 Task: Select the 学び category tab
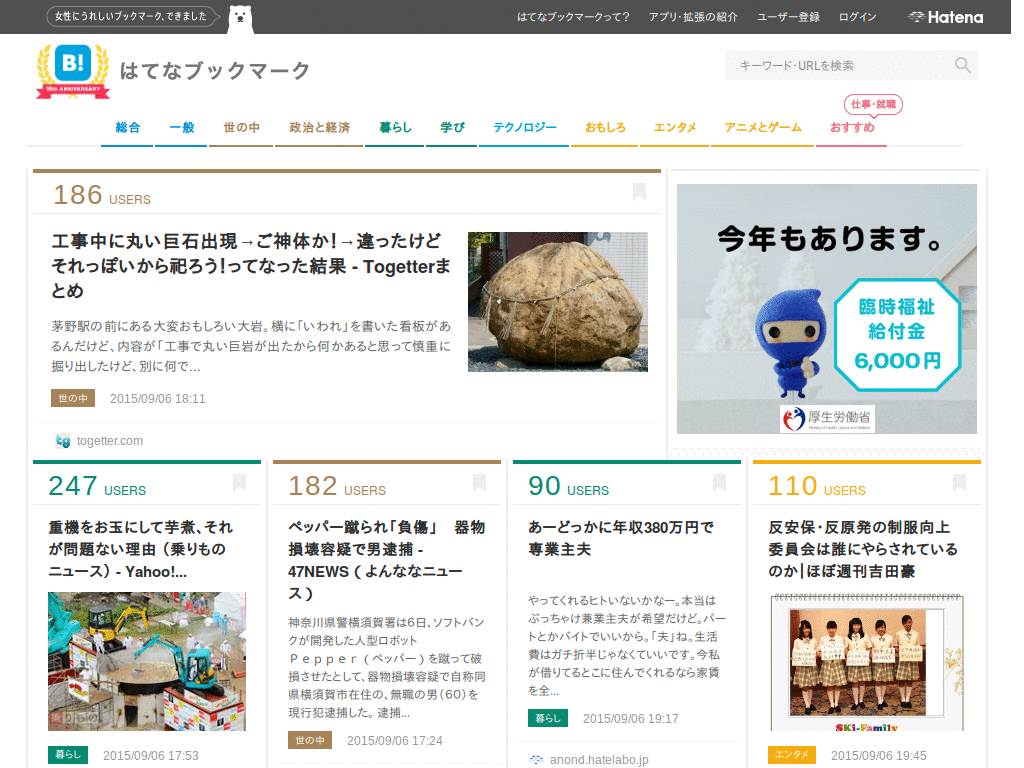[x=452, y=127]
